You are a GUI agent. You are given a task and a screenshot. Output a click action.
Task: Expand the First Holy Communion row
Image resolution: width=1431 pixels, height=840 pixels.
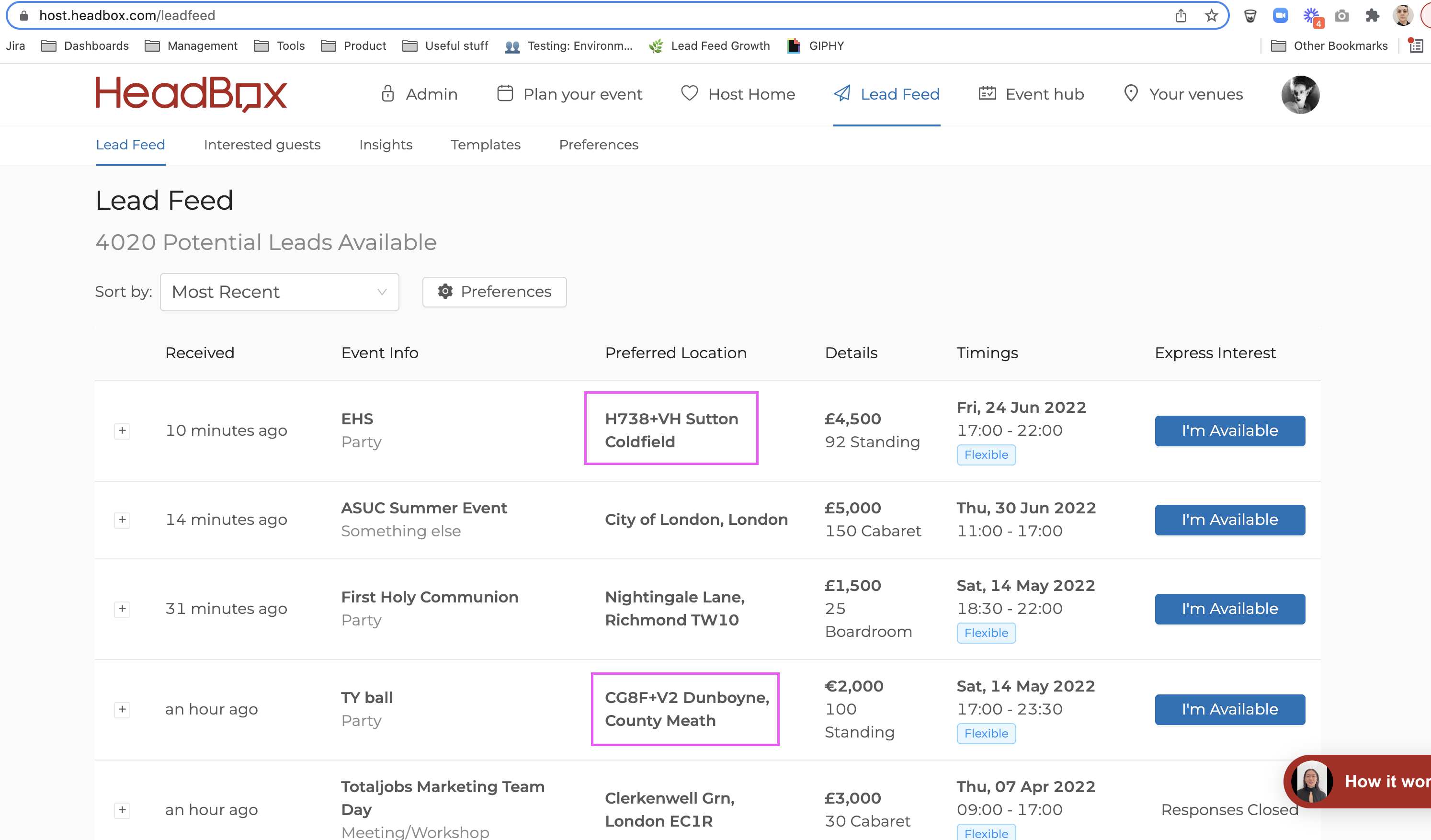122,609
